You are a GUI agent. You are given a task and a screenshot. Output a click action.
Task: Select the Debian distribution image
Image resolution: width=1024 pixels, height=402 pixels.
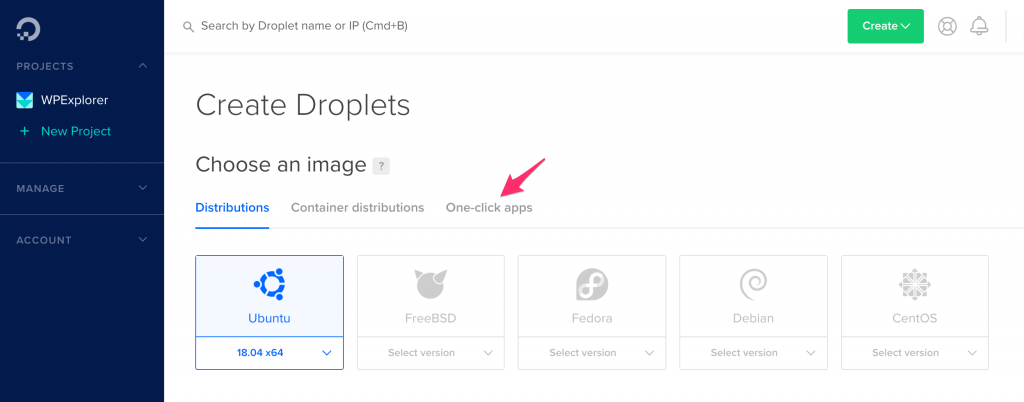pos(753,296)
